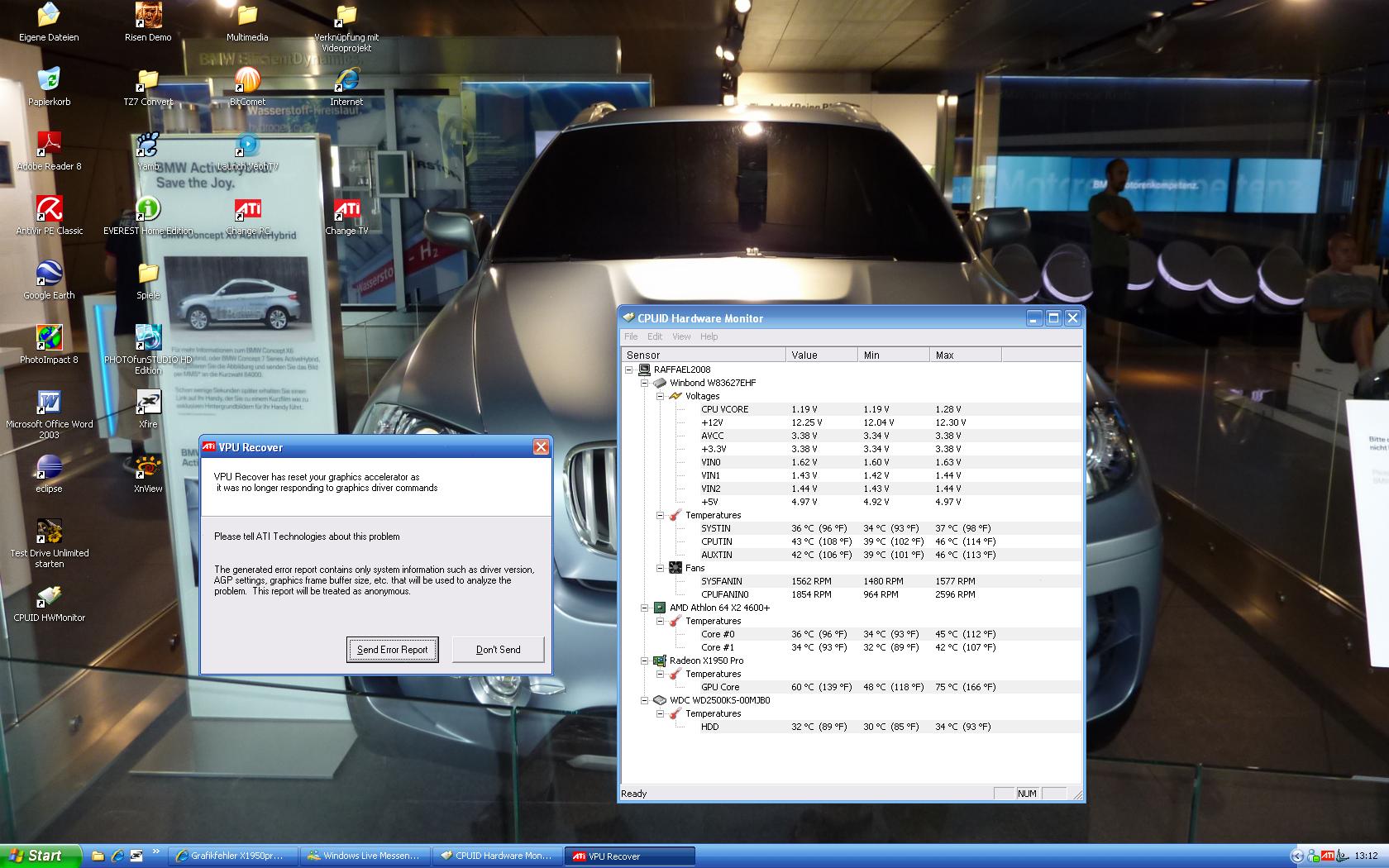
Task: Open the Edit menu in Hardware Monitor
Action: point(655,336)
